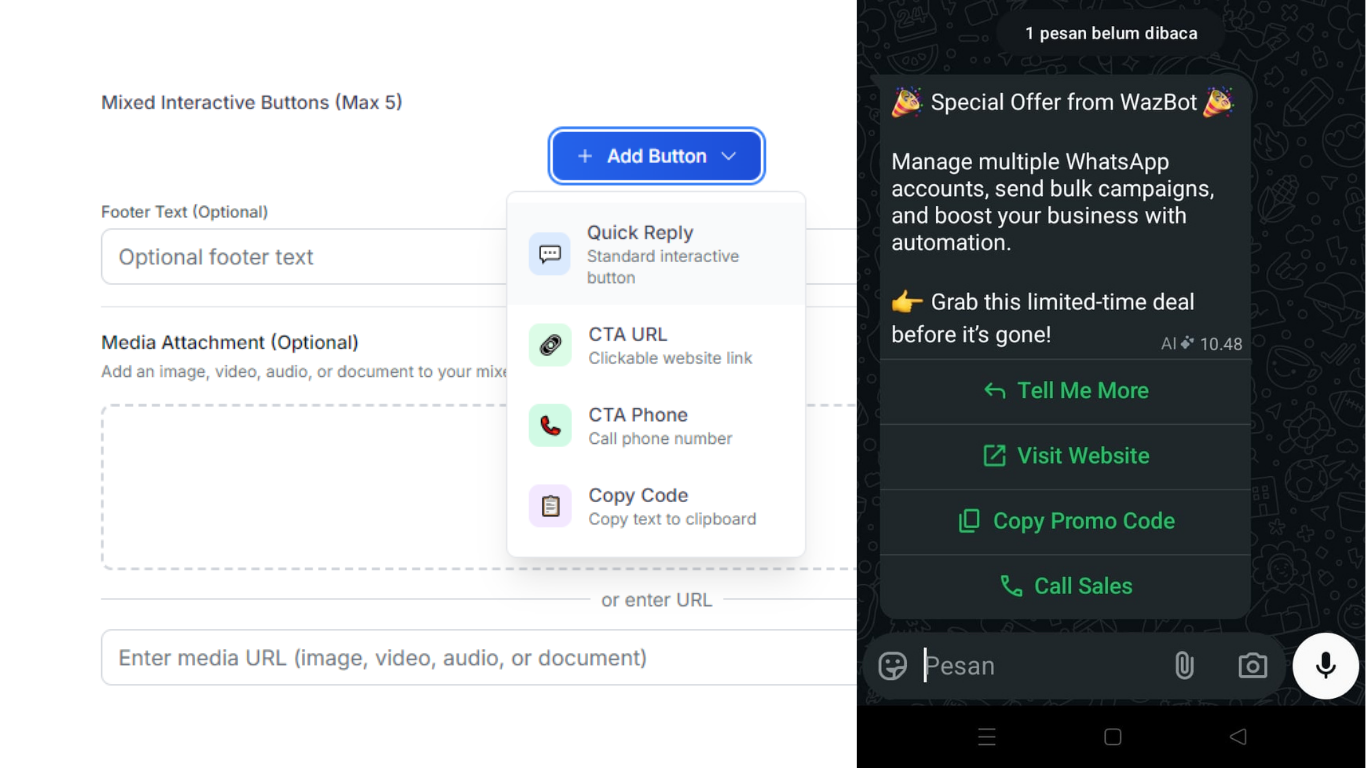Click the Copy Code clipboard icon
The image size is (1366, 768).
click(x=549, y=505)
